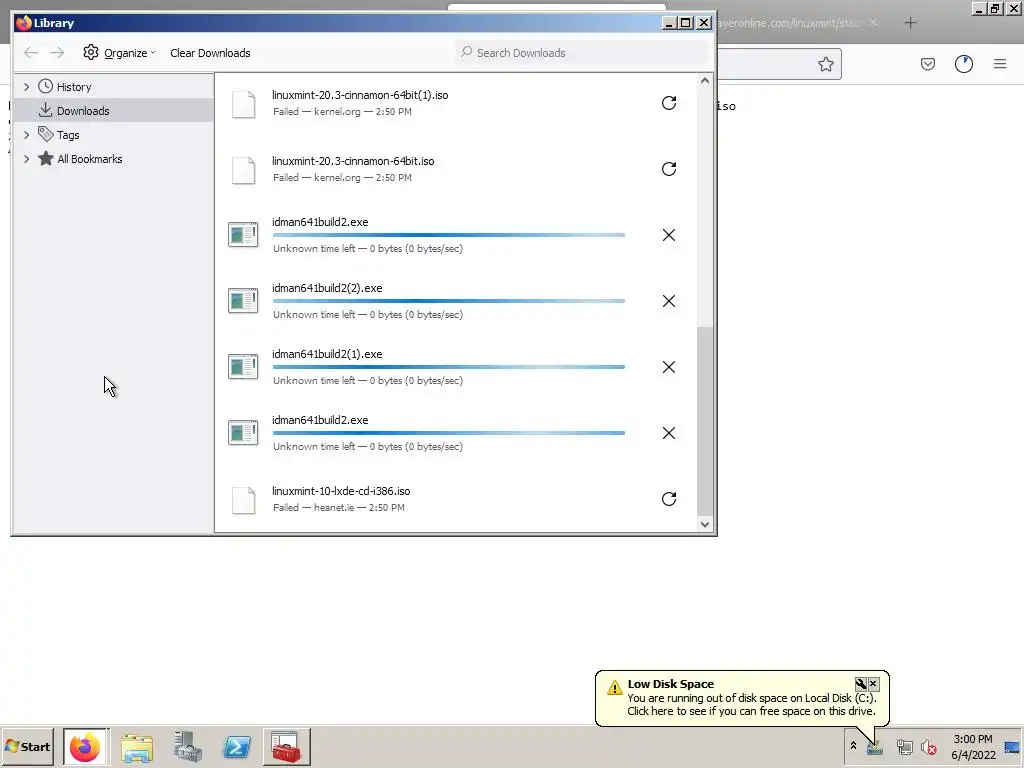Open Organize gear menu
This screenshot has height=768, width=1024.
(119, 53)
